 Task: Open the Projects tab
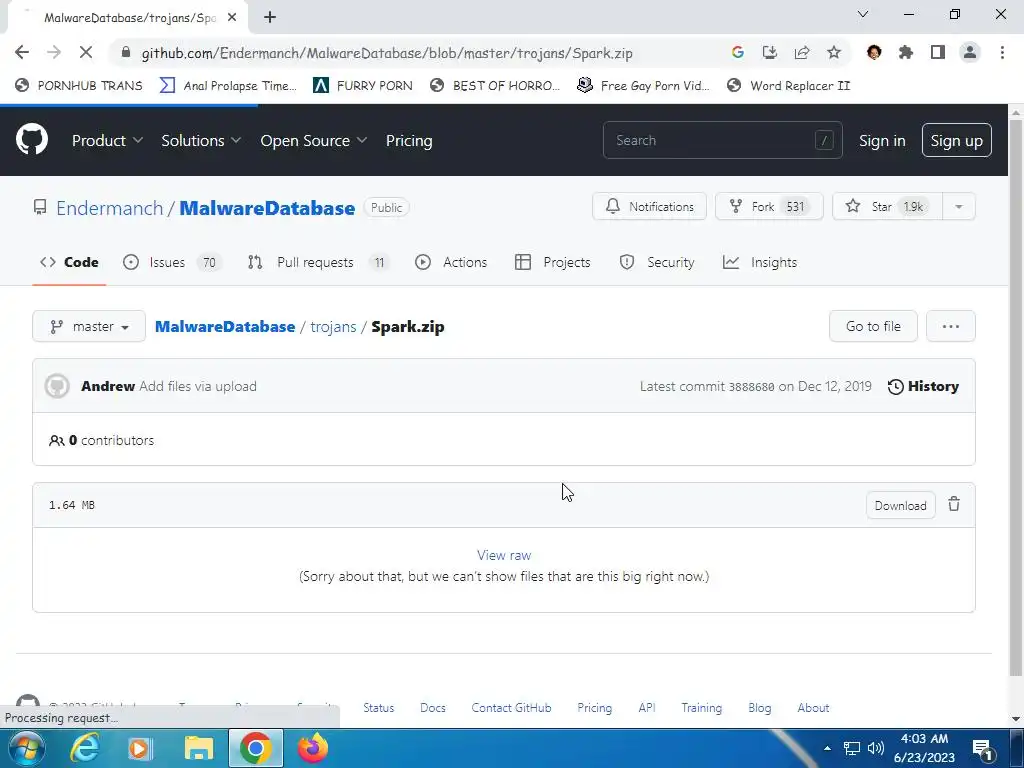point(552,262)
